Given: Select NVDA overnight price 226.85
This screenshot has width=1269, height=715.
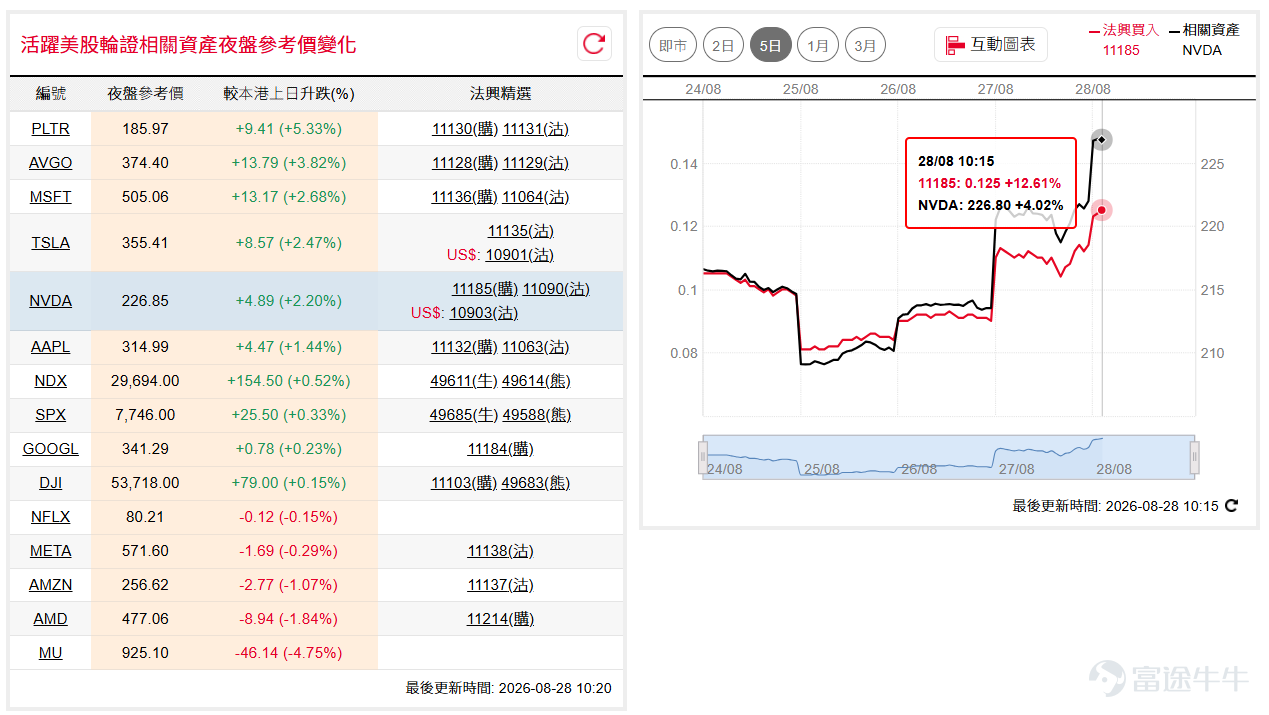Looking at the screenshot, I should coord(145,301).
